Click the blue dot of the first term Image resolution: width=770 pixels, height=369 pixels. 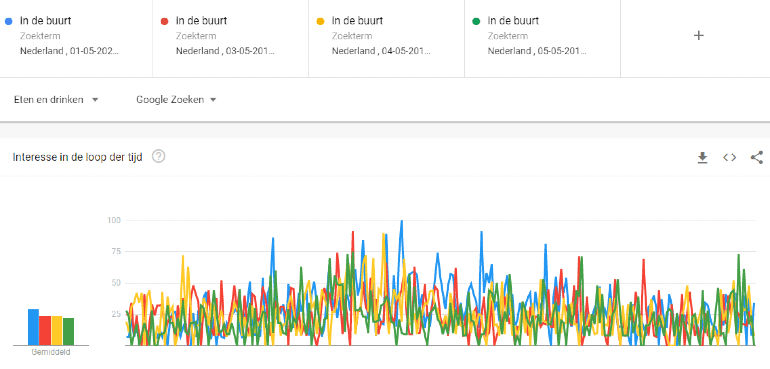coord(8,21)
